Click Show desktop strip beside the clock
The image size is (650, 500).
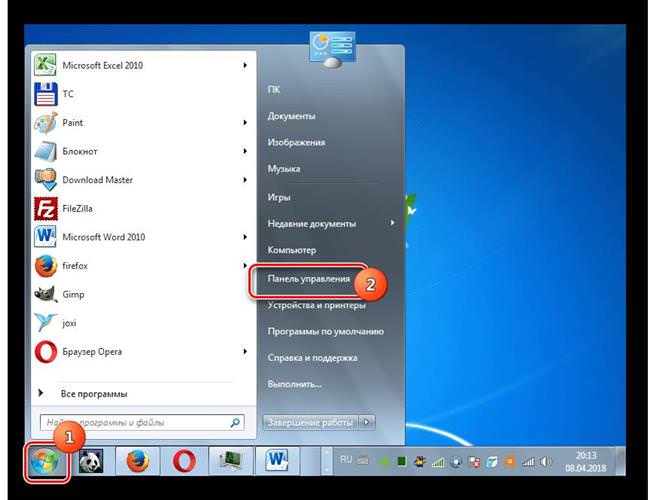coord(621,461)
